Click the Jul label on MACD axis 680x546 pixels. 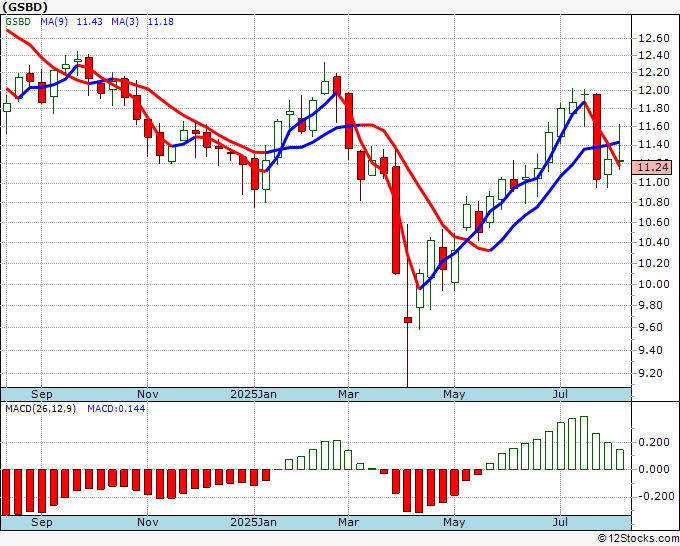click(560, 522)
